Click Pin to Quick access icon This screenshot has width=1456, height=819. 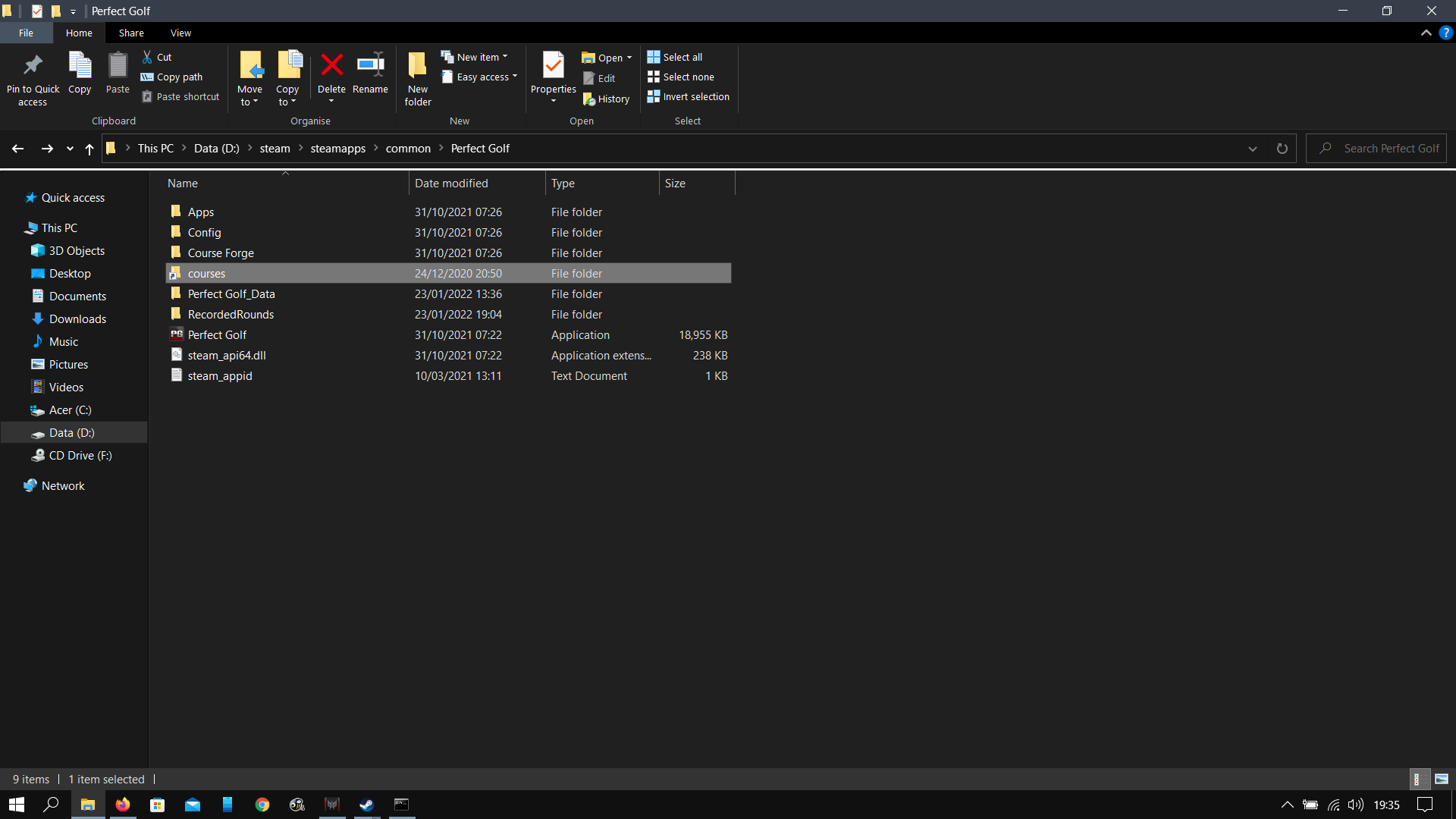pyautogui.click(x=33, y=65)
